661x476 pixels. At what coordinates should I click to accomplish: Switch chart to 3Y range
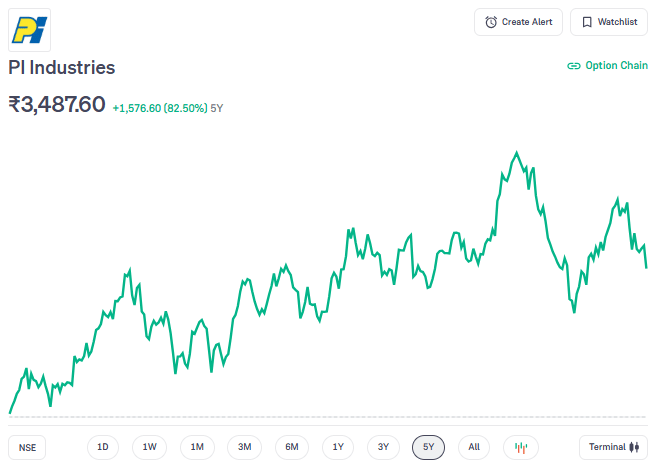(x=383, y=447)
